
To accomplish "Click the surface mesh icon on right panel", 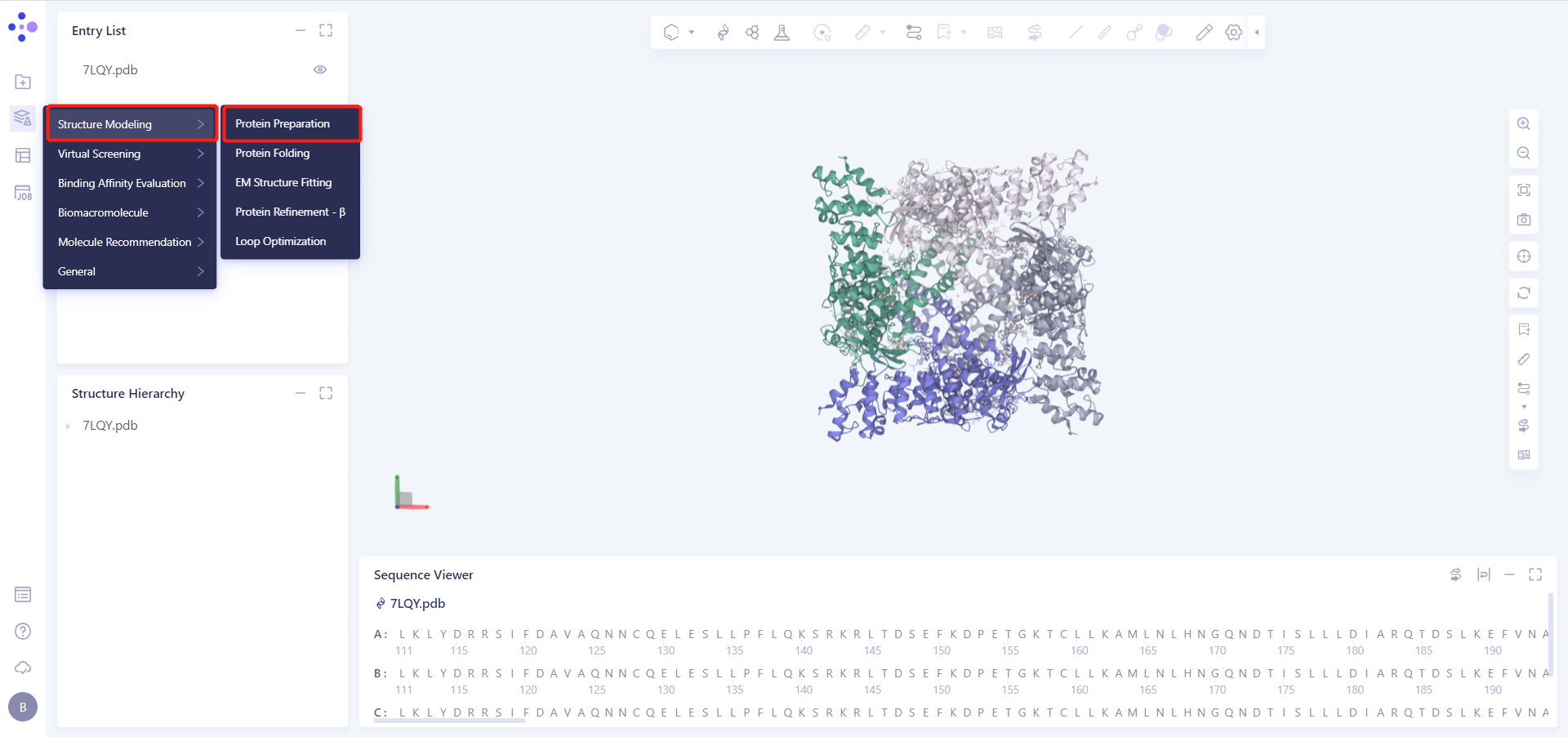I will click(1524, 455).
